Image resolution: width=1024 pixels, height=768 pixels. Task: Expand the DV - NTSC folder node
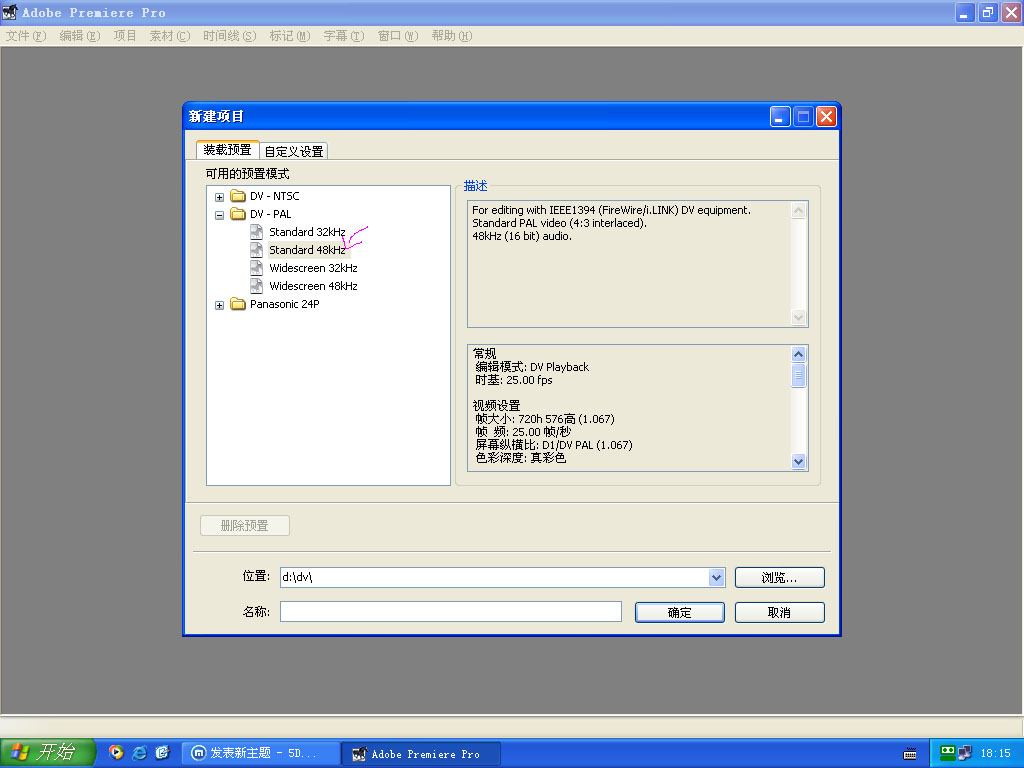[219, 197]
